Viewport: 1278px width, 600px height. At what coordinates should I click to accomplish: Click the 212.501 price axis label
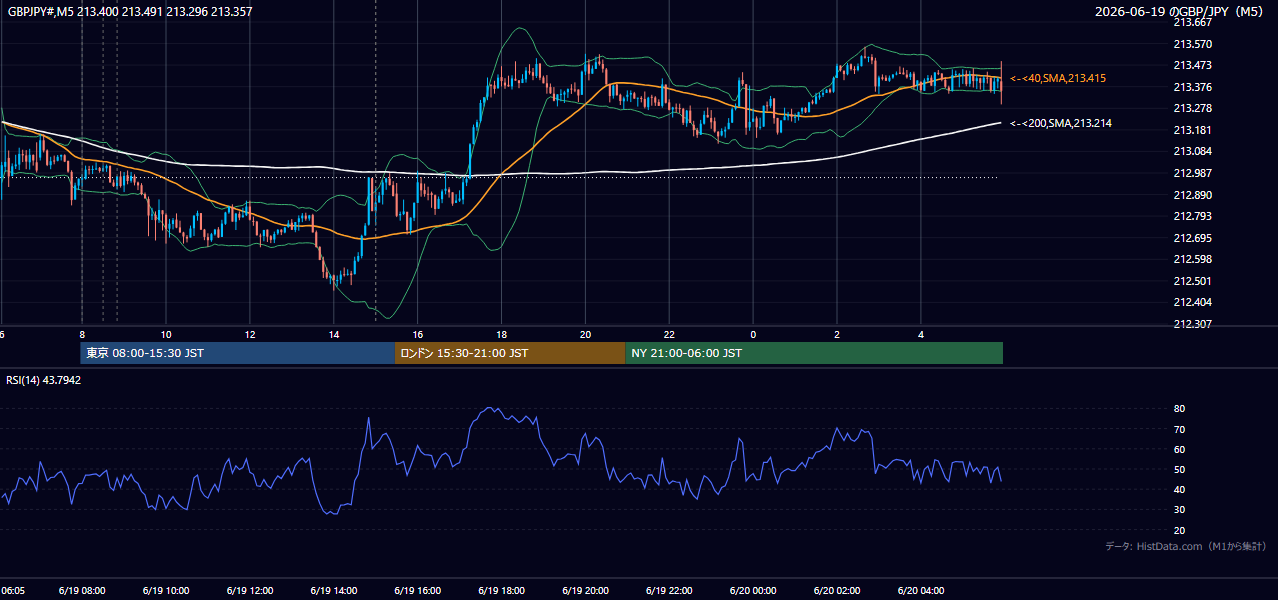(x=1192, y=281)
